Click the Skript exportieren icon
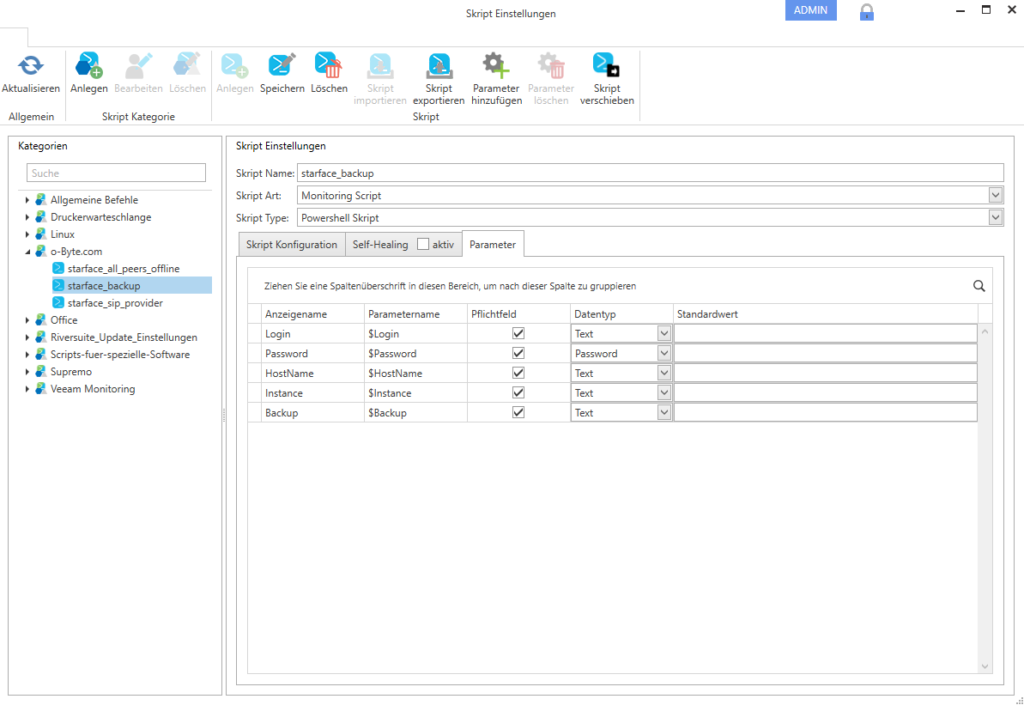This screenshot has width=1024, height=705. 438,66
